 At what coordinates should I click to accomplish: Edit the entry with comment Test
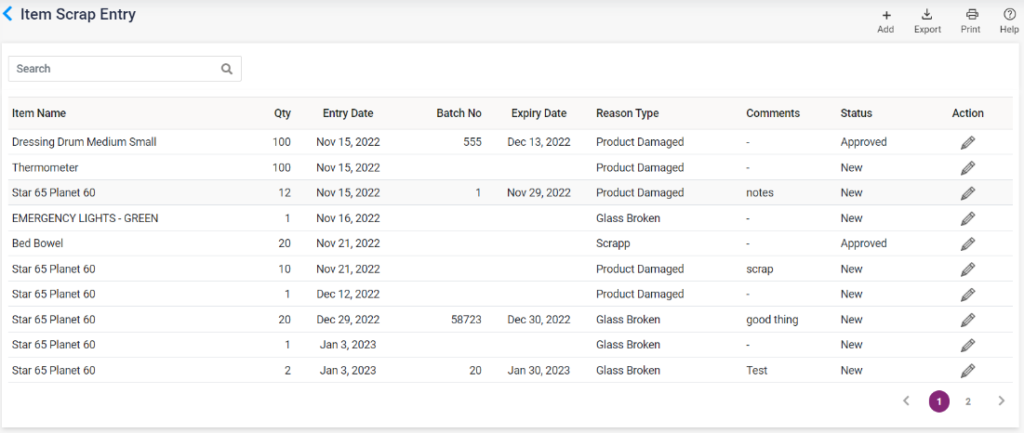tap(967, 370)
